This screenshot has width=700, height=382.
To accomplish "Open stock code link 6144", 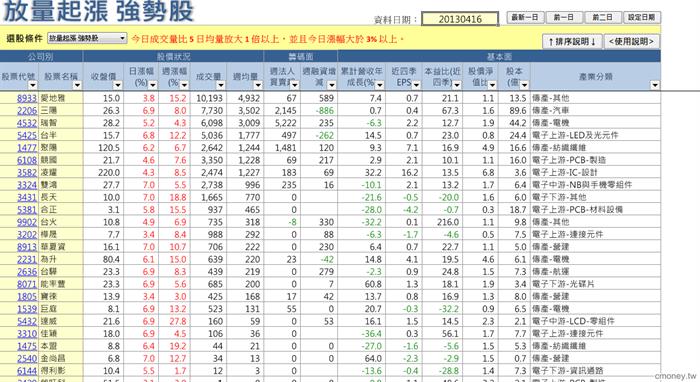I will (x=27, y=371).
